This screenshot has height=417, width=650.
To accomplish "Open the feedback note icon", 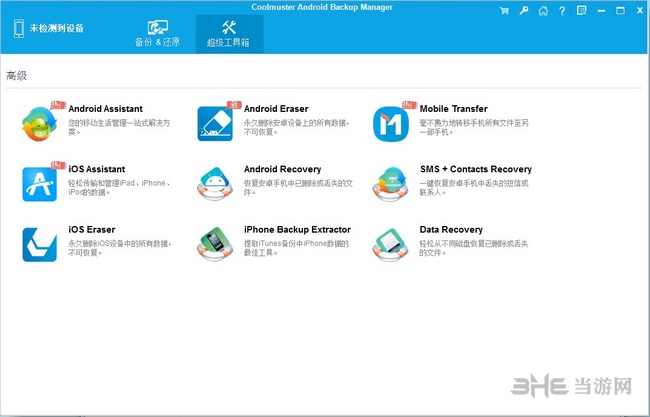I will [x=582, y=11].
